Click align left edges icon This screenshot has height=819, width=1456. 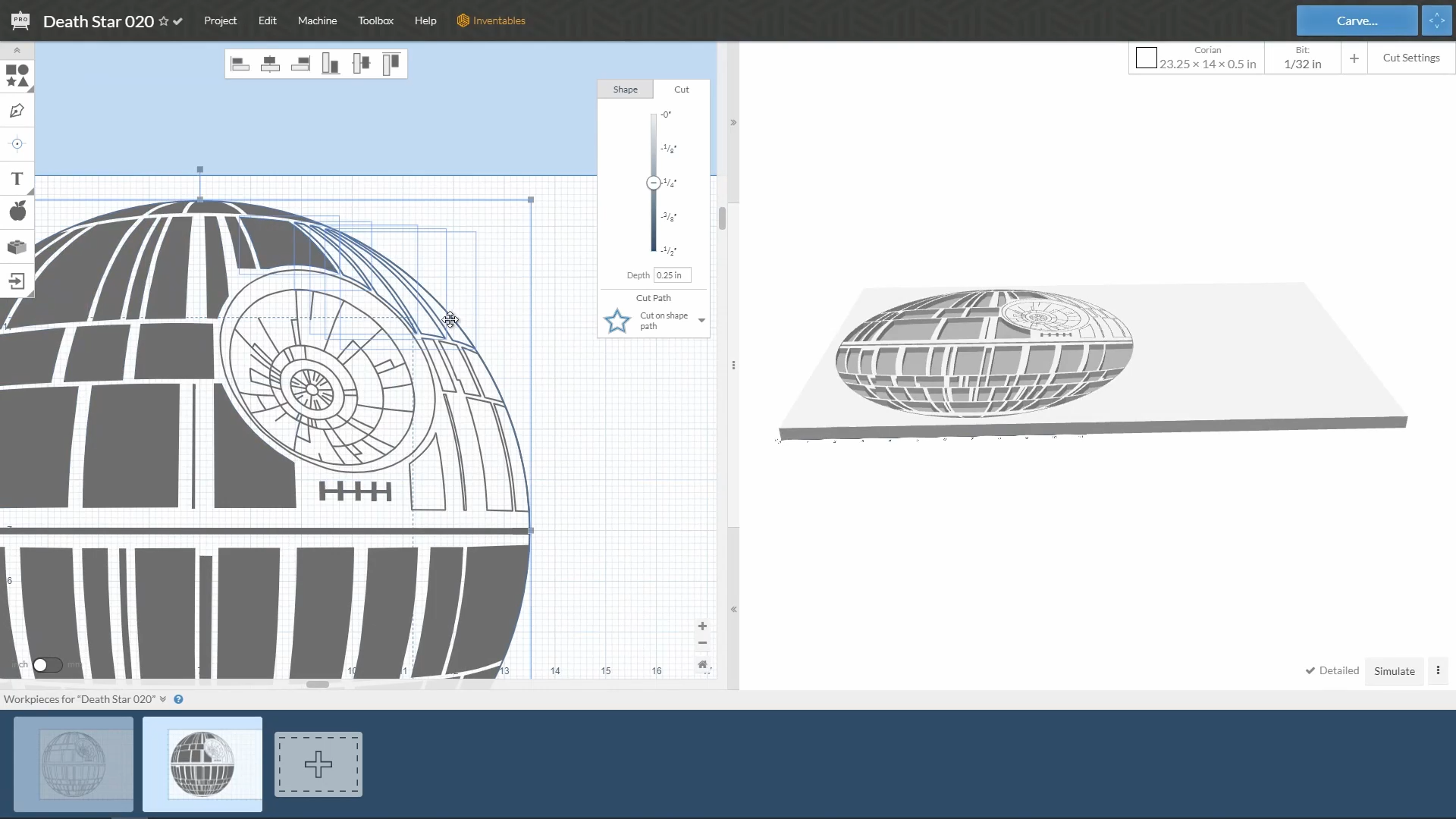point(240,64)
